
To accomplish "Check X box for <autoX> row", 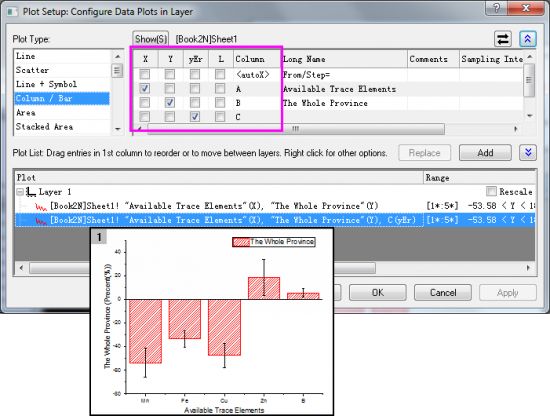I will tap(145, 74).
